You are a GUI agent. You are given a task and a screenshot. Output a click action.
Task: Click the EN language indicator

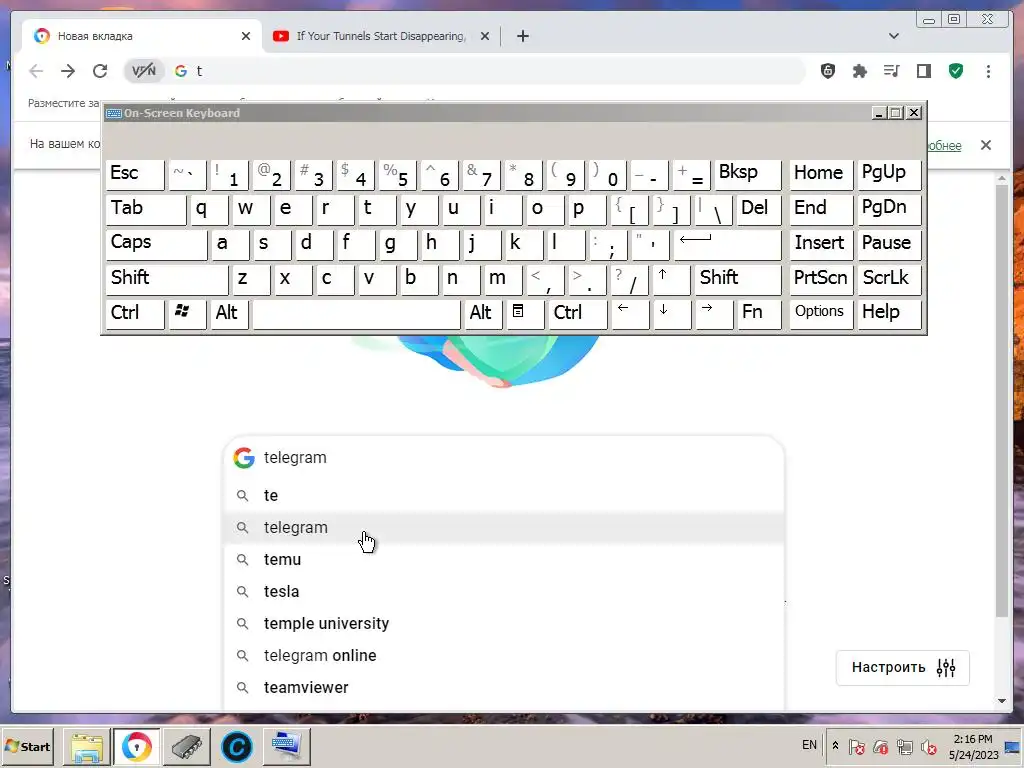809,745
